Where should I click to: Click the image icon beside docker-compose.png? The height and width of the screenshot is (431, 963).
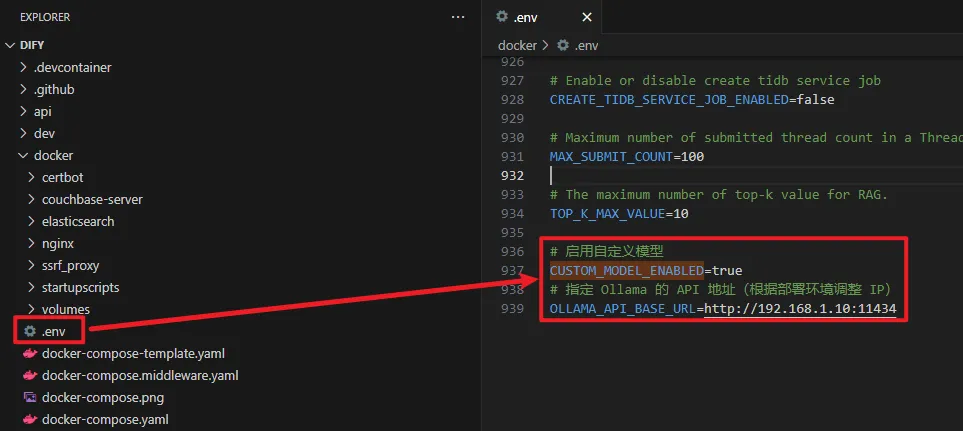(x=30, y=397)
